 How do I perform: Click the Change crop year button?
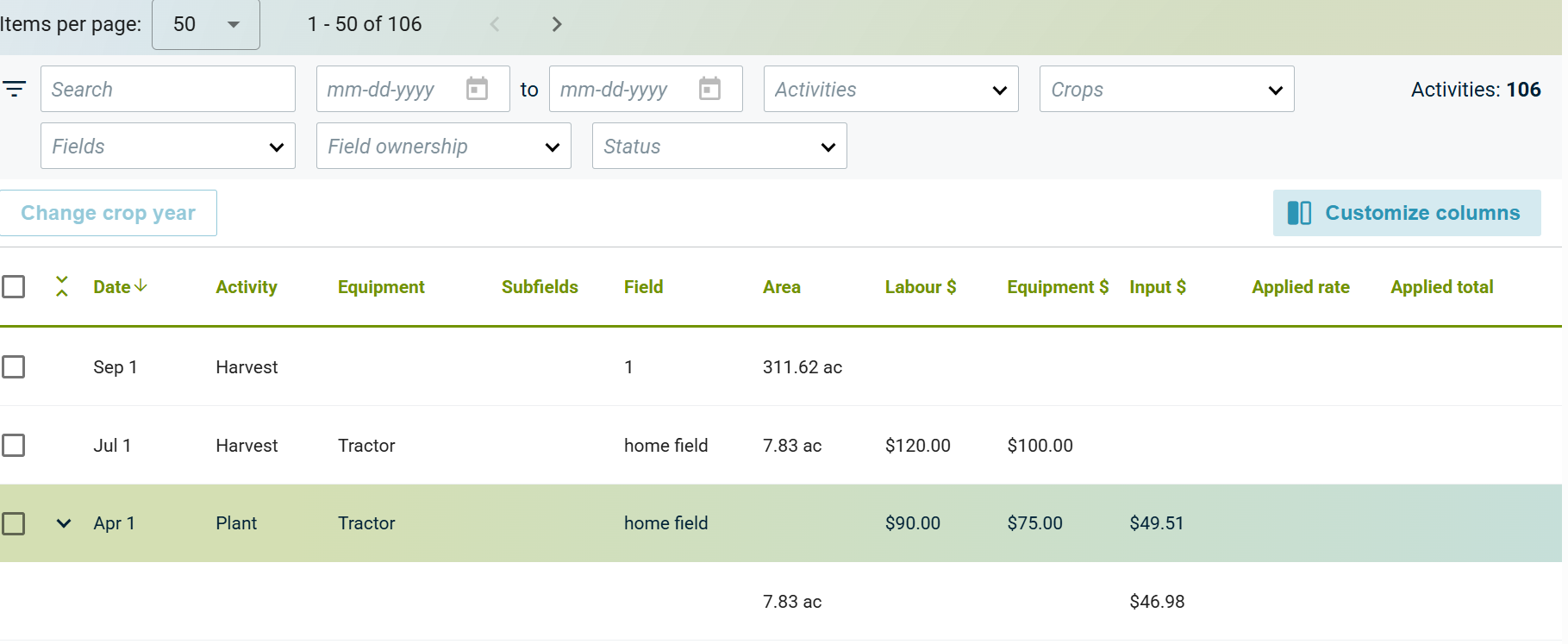(x=108, y=213)
